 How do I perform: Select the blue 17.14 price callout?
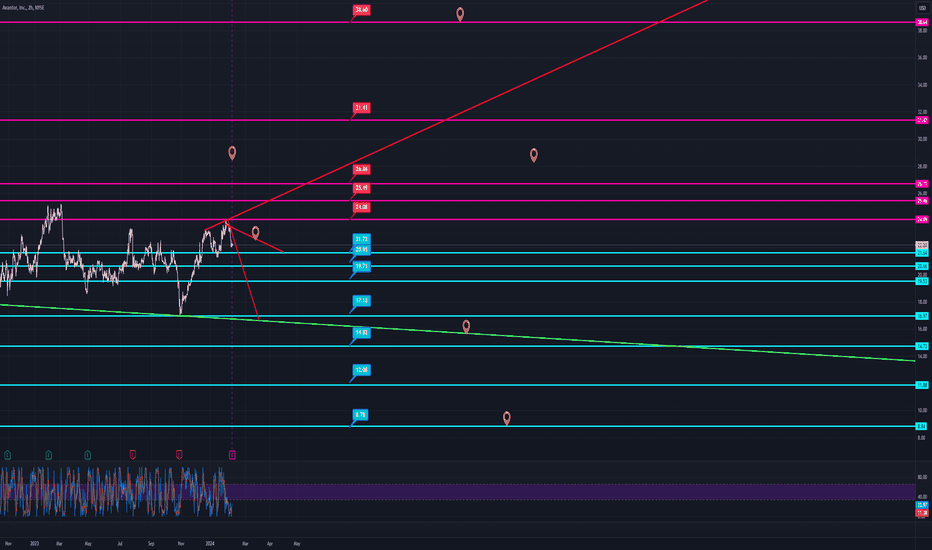point(361,301)
